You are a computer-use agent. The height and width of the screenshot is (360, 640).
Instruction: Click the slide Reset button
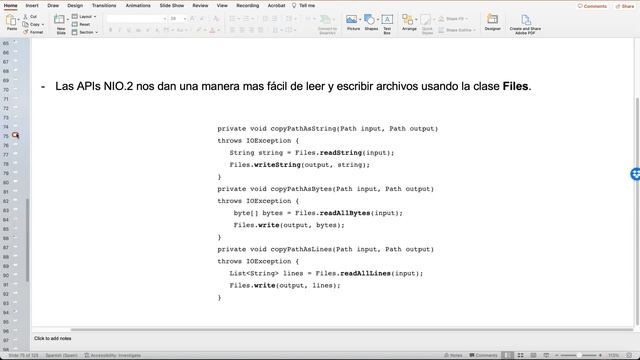coord(81,24)
